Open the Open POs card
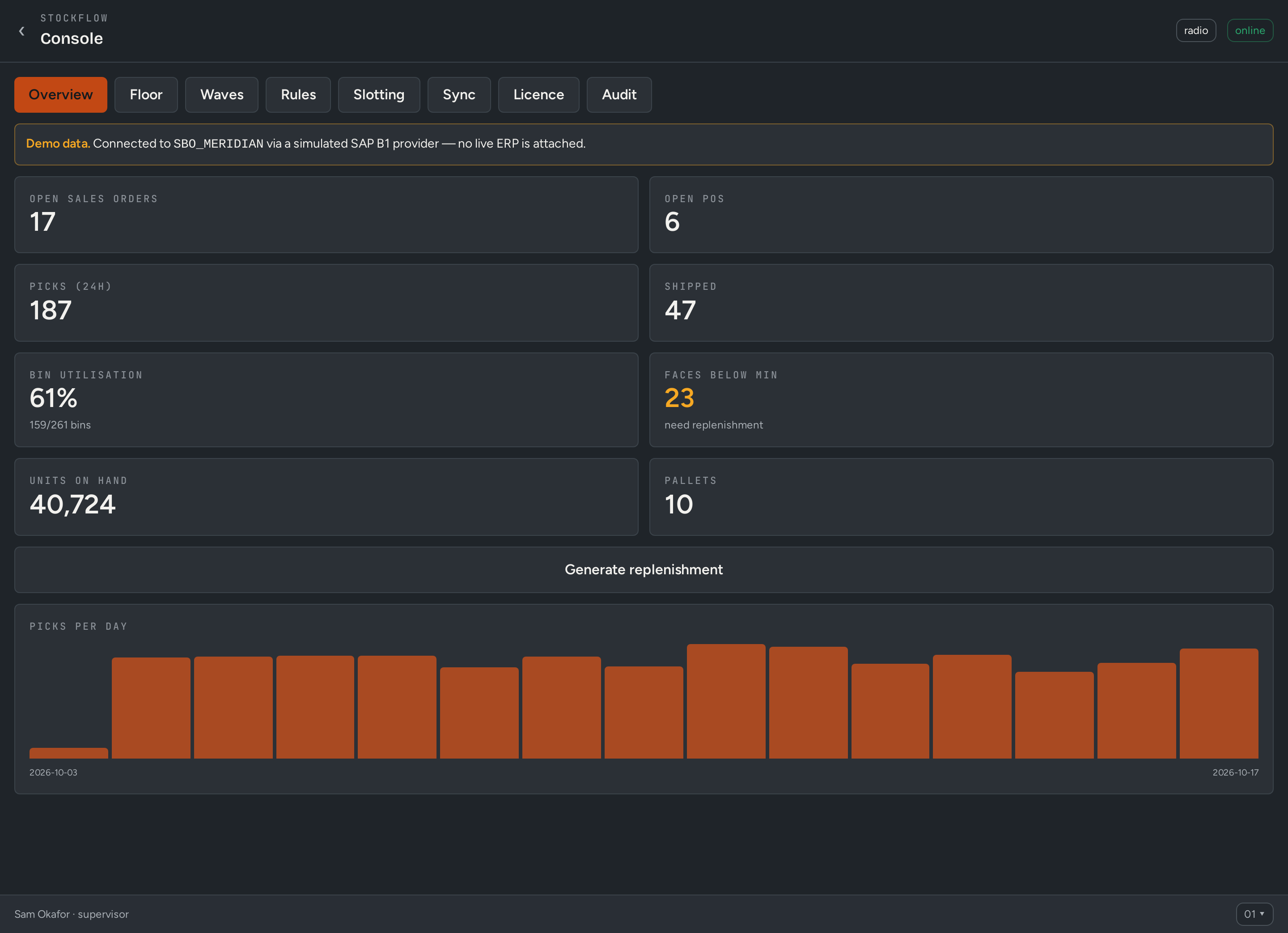The width and height of the screenshot is (1288, 933). [x=961, y=215]
